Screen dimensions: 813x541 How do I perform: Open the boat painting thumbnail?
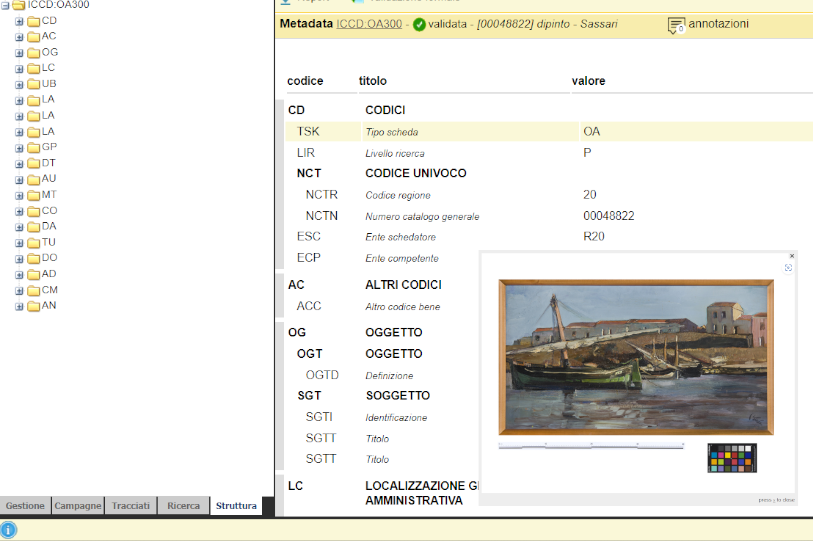[x=636, y=357]
